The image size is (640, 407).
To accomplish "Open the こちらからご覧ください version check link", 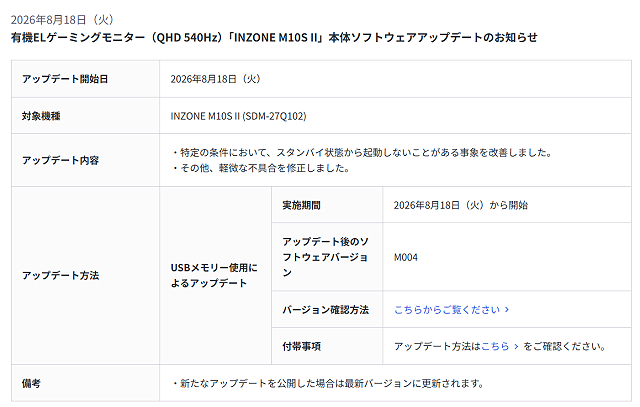I will coord(451,310).
